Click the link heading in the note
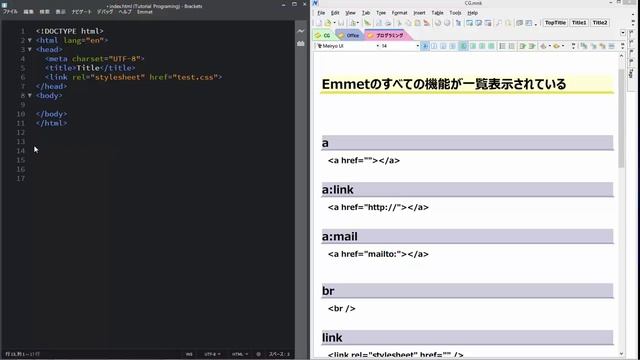Image resolution: width=640 pixels, height=360 pixels. pos(332,338)
